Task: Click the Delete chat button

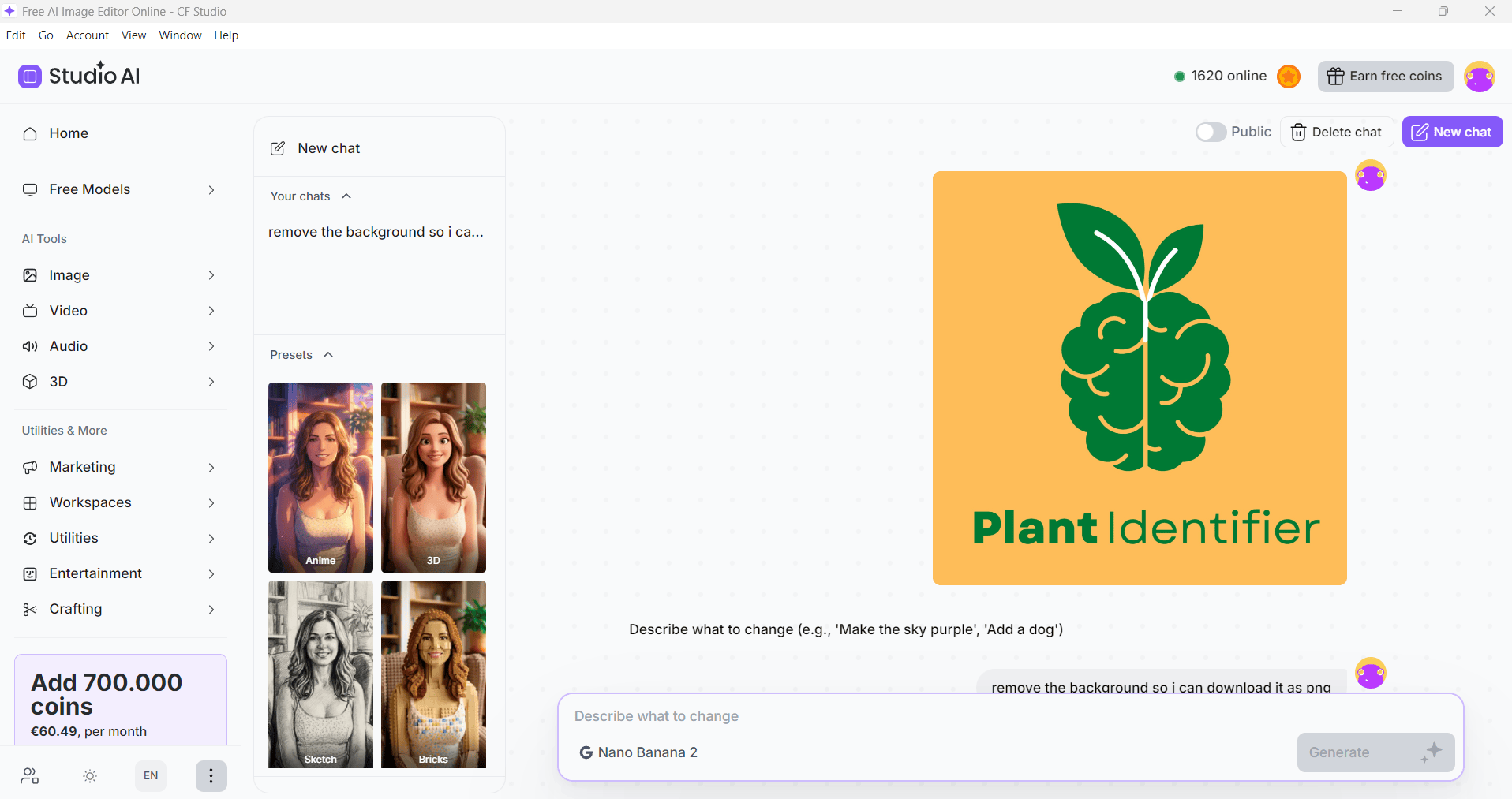Action: 1336,132
